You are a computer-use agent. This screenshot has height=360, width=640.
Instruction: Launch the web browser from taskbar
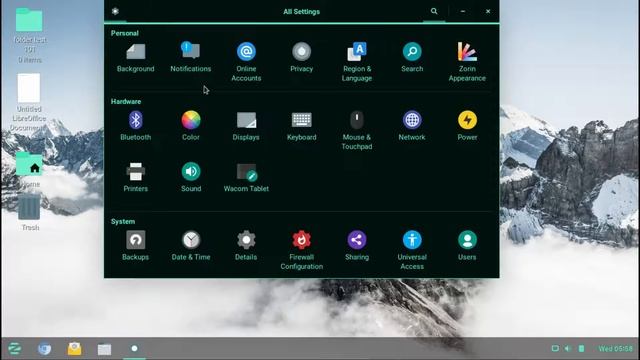(44, 349)
